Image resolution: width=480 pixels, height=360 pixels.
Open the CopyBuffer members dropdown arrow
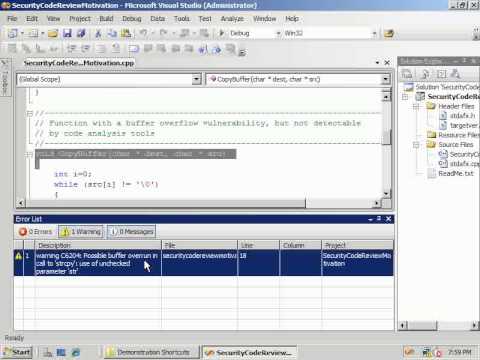(x=385, y=79)
